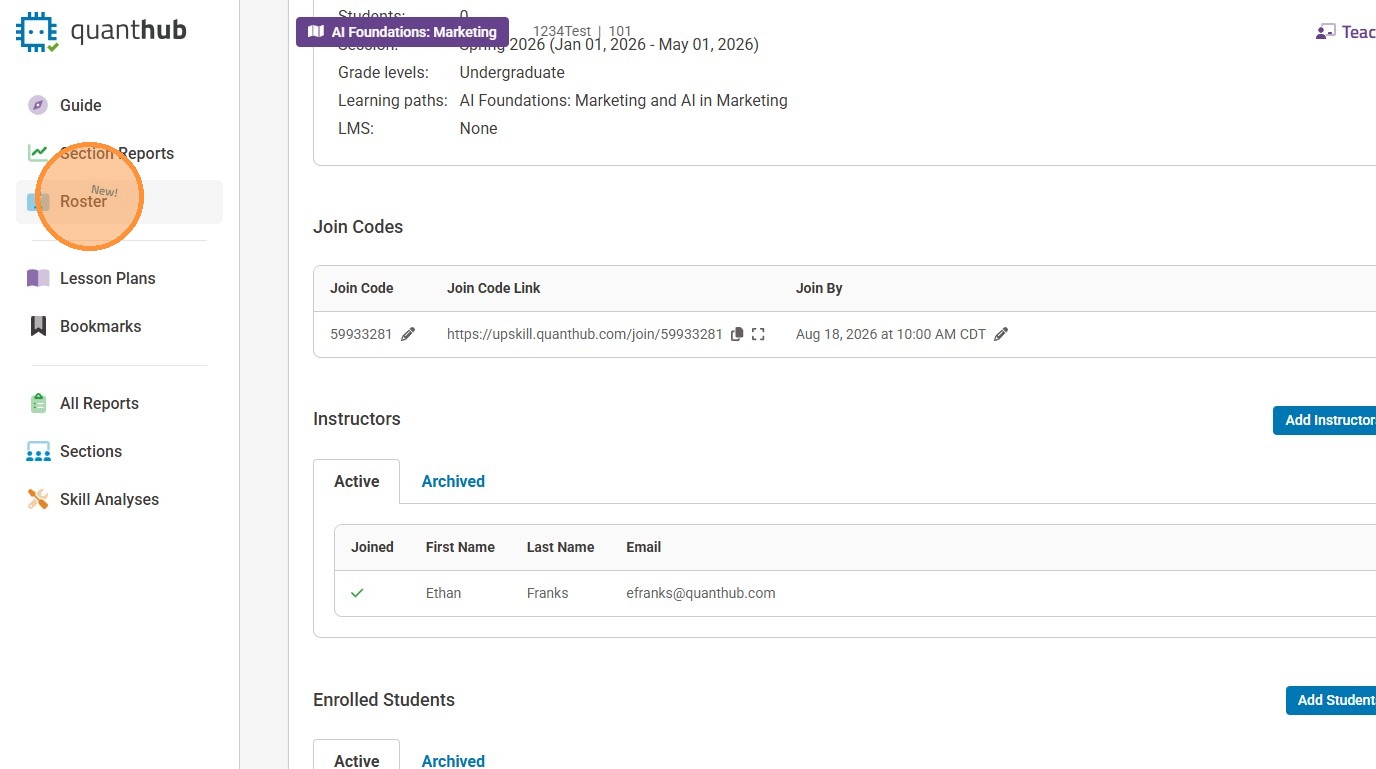This screenshot has width=1376, height=769.
Task: Open the Guide compass icon
Action: pos(38,105)
